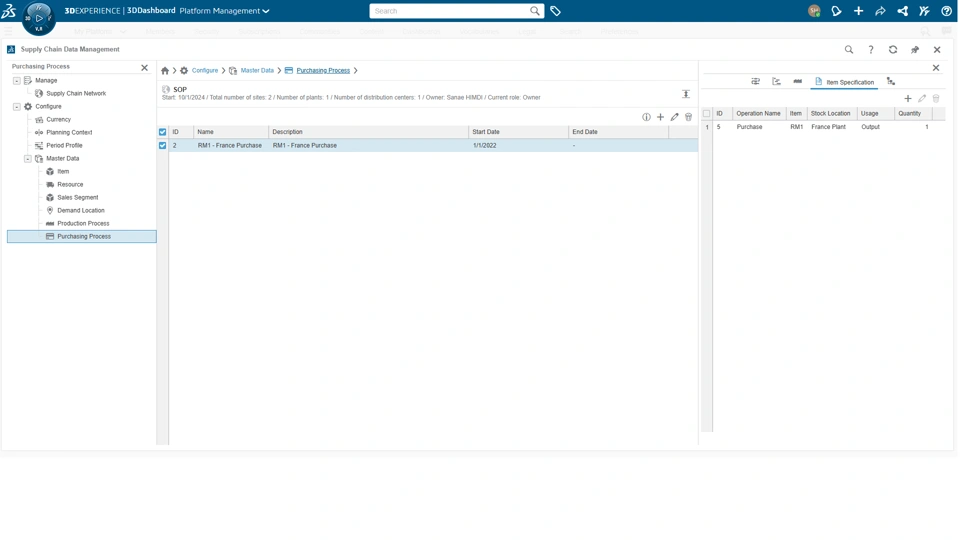The image size is (960, 540).
Task: Open second tab icon in details panel
Action: (x=776, y=81)
